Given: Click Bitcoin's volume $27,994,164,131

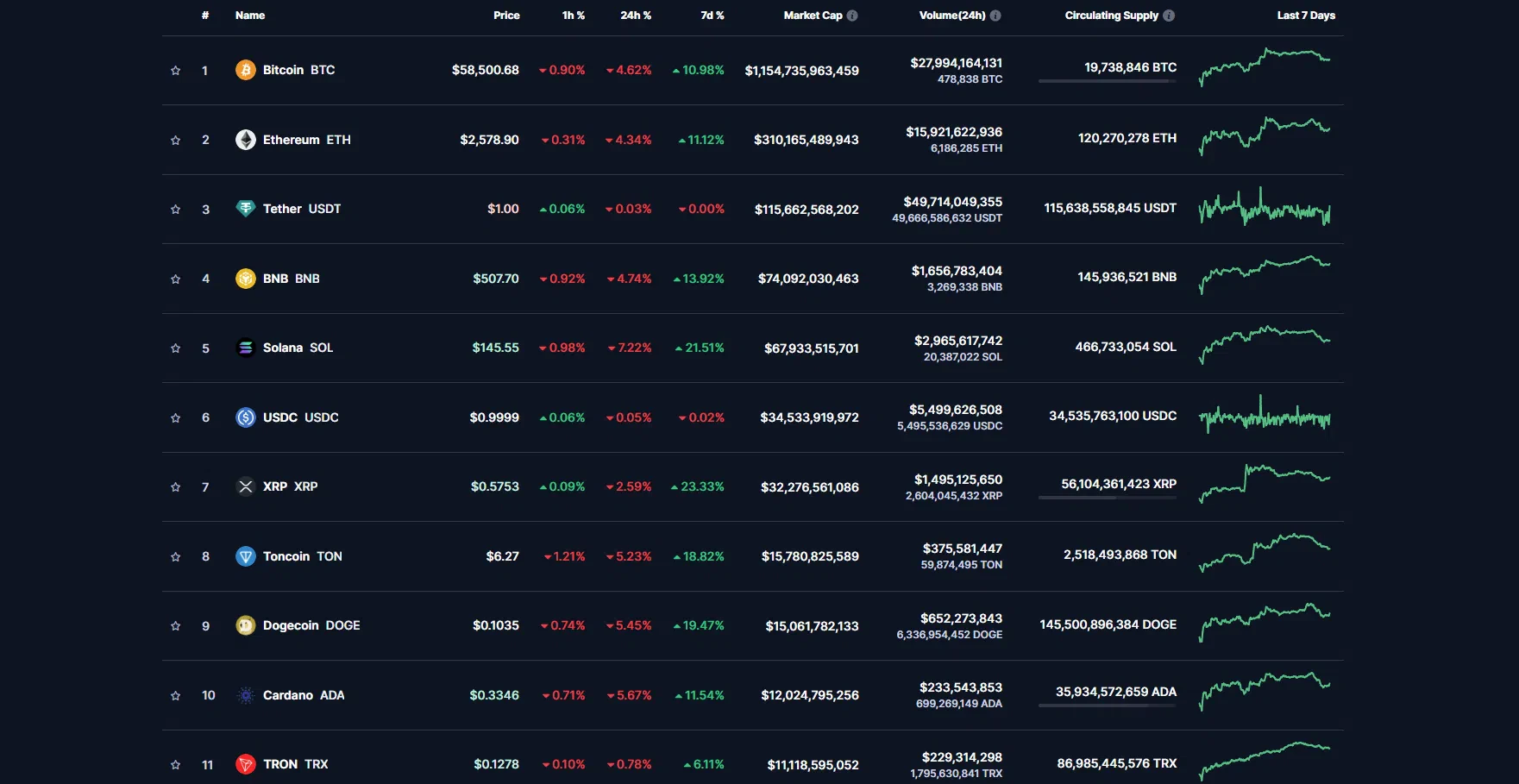Looking at the screenshot, I should [957, 63].
